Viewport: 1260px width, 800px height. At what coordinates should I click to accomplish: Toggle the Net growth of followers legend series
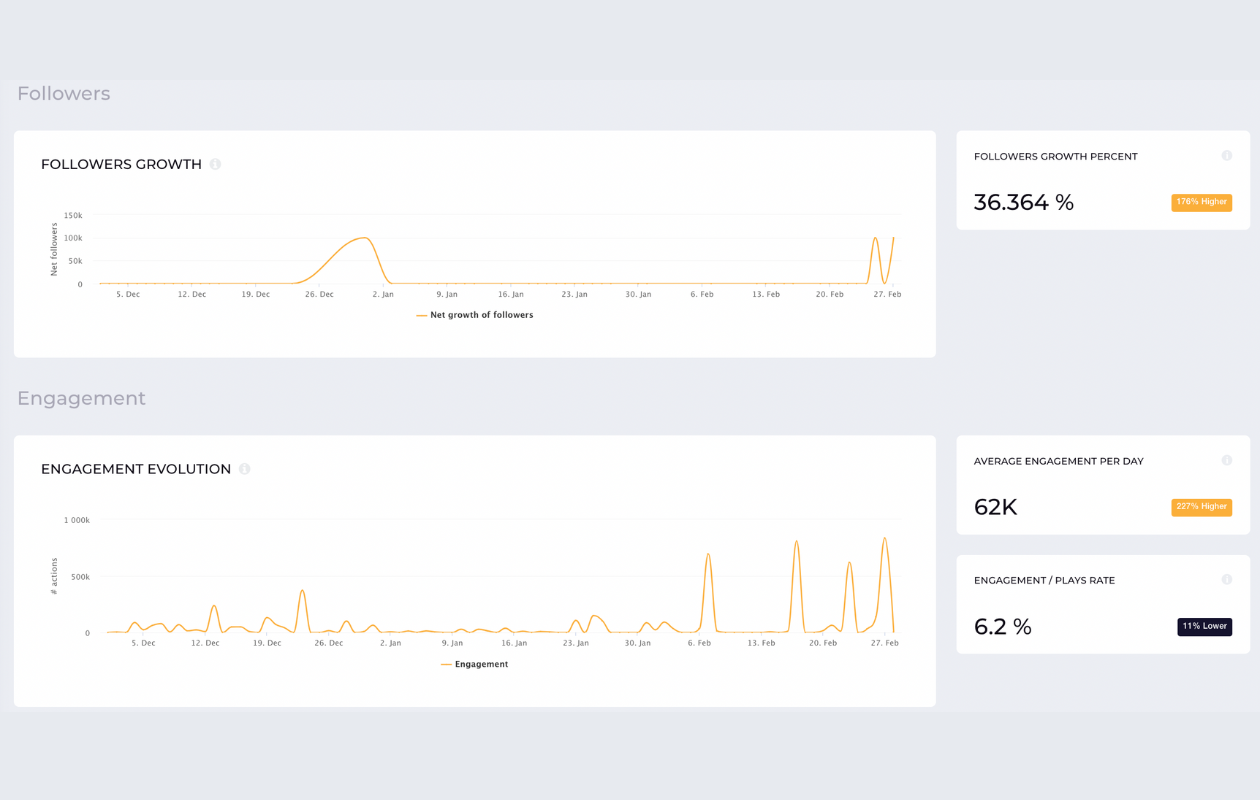(x=475, y=315)
